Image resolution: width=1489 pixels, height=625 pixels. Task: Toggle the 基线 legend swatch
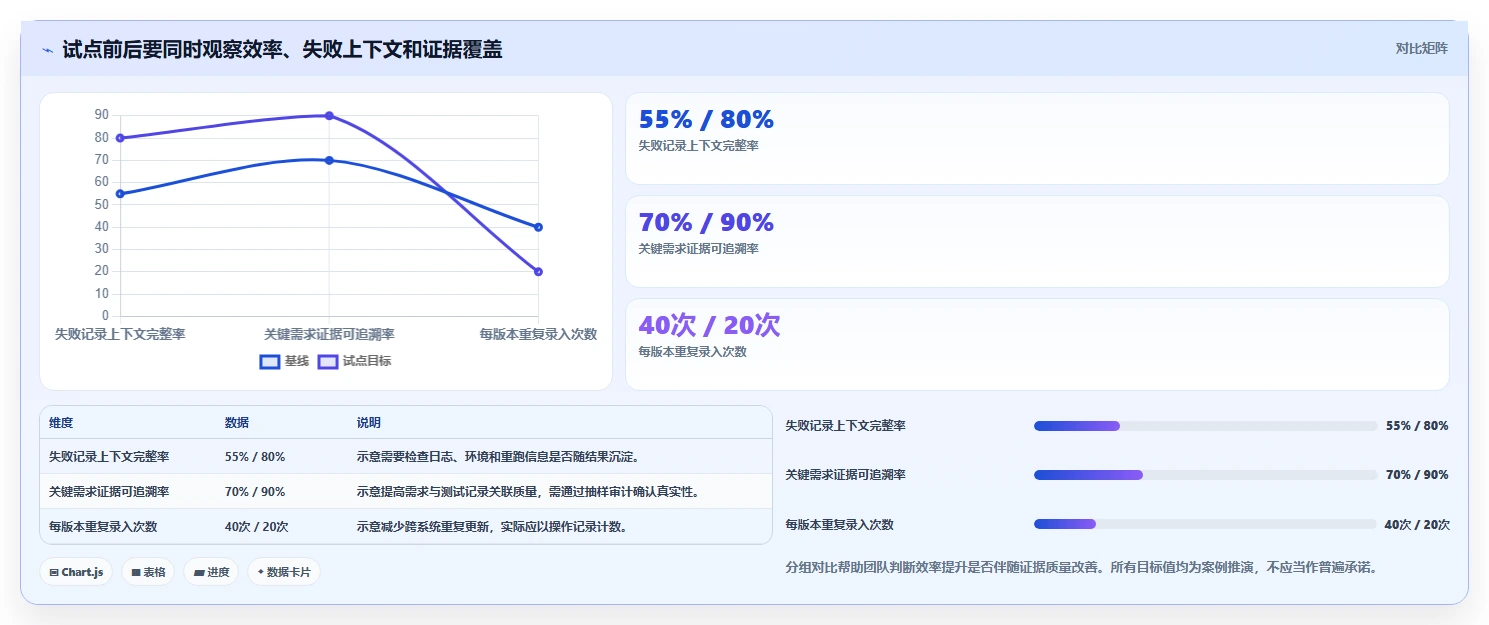click(269, 362)
